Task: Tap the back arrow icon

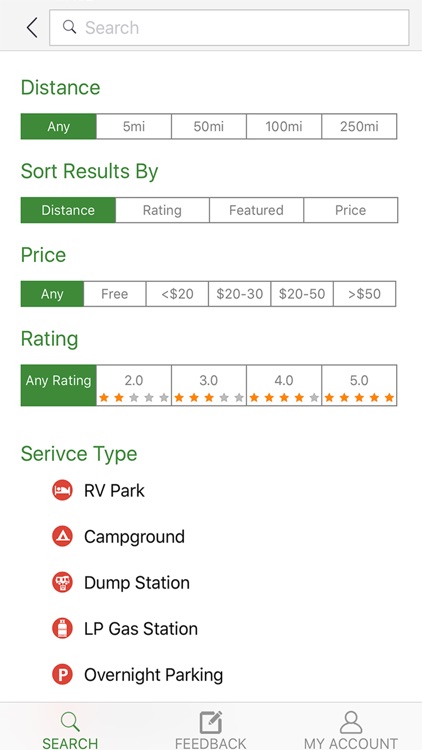Action: [x=32, y=28]
